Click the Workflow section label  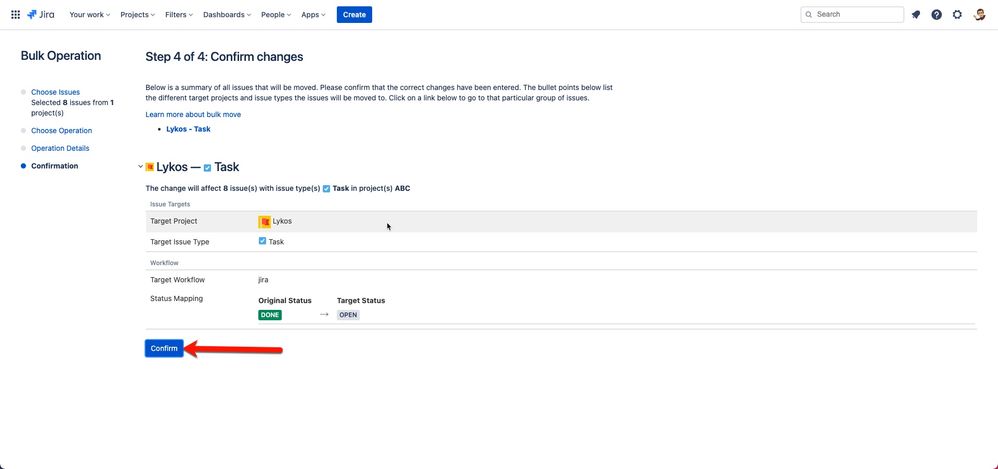[x=163, y=263]
